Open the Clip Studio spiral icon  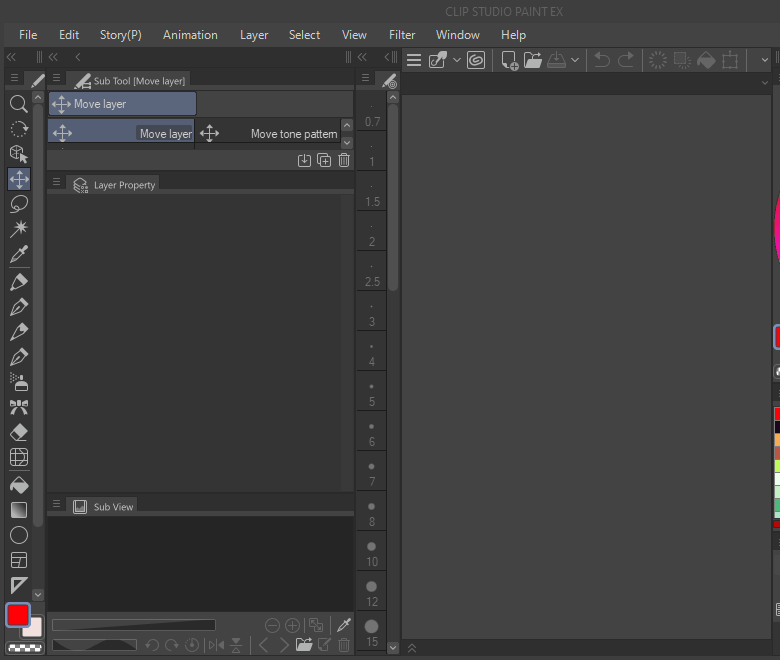[477, 60]
